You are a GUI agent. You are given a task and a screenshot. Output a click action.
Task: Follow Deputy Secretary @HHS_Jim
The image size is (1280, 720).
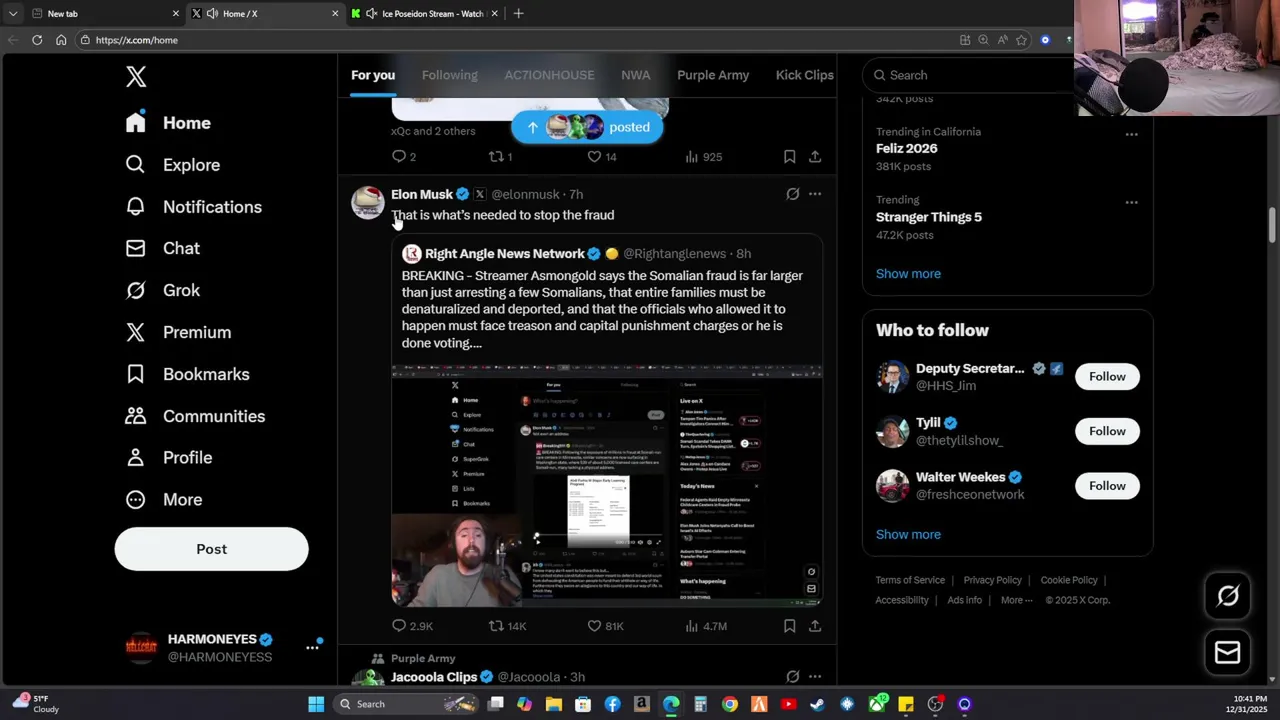(1107, 377)
